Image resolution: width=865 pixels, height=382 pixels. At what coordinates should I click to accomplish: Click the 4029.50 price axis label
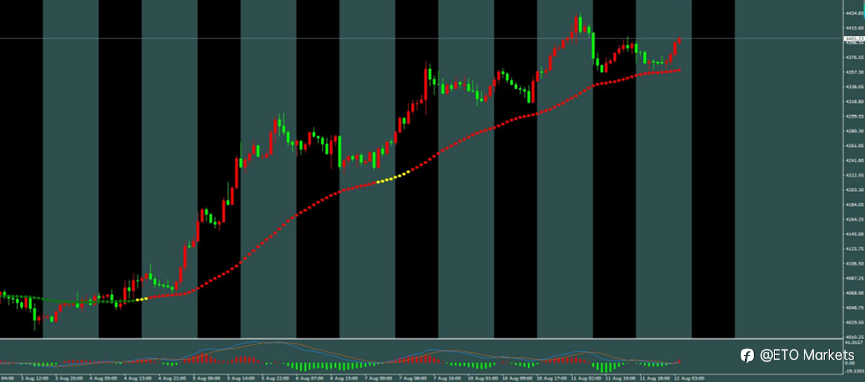(855, 322)
